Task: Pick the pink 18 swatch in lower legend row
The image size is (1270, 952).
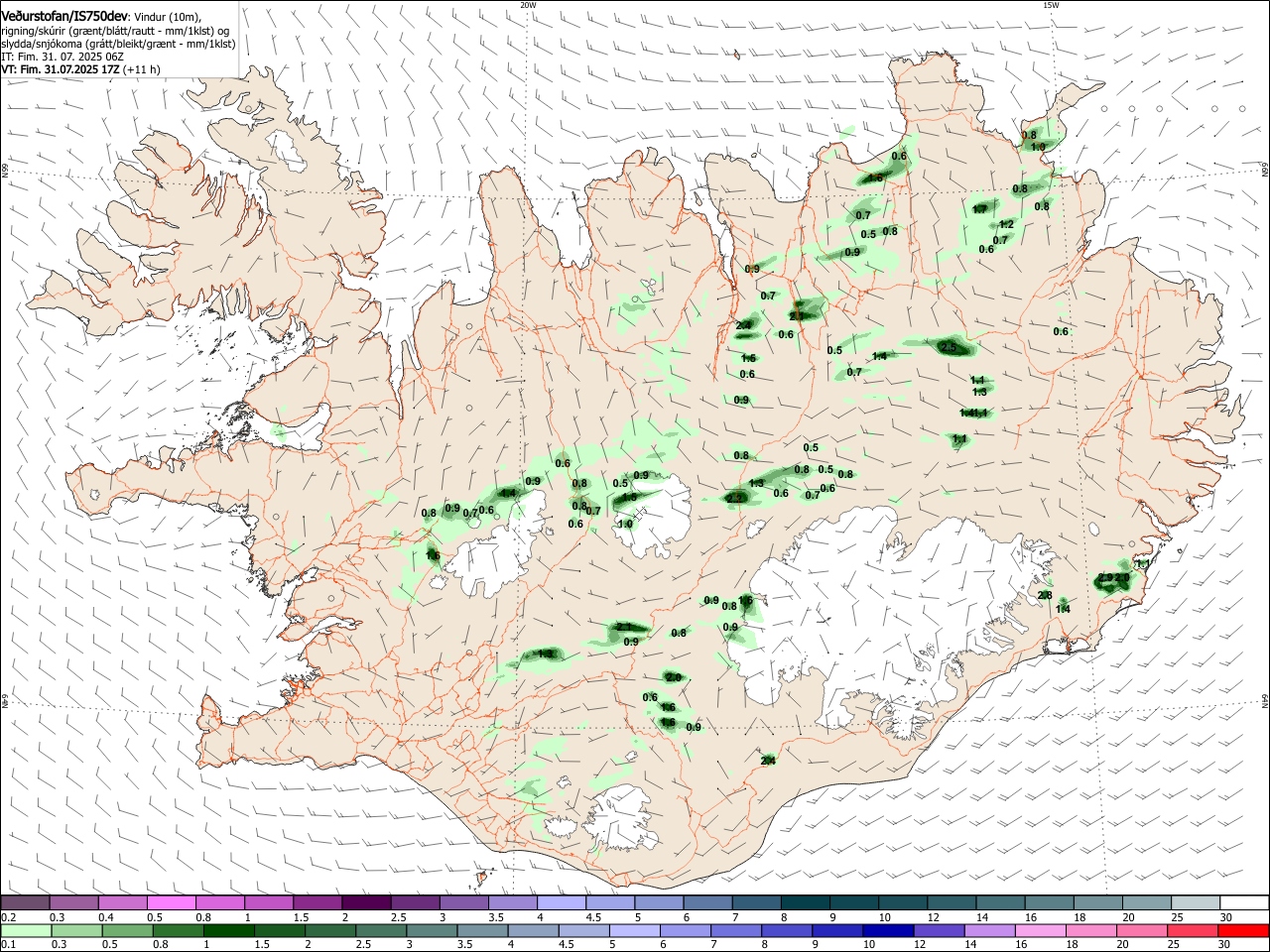Action: (1090, 931)
